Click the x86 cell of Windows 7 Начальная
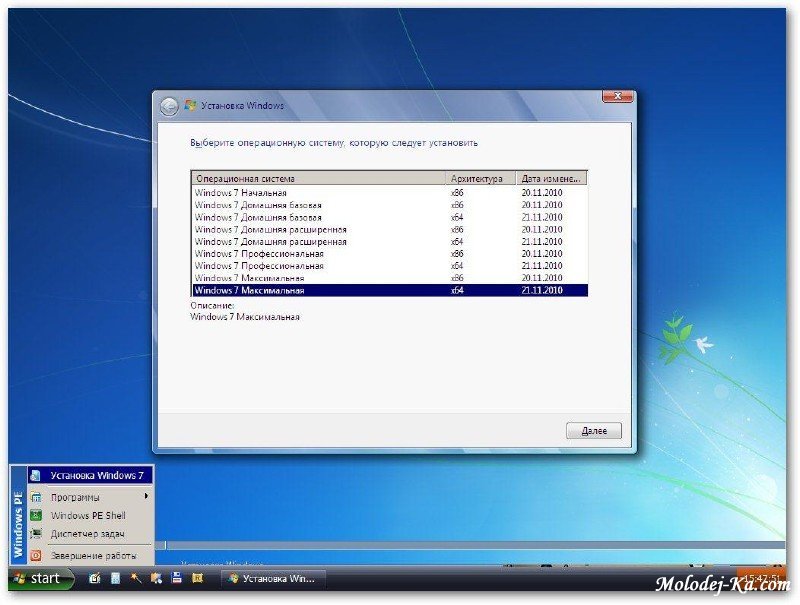 coord(457,193)
